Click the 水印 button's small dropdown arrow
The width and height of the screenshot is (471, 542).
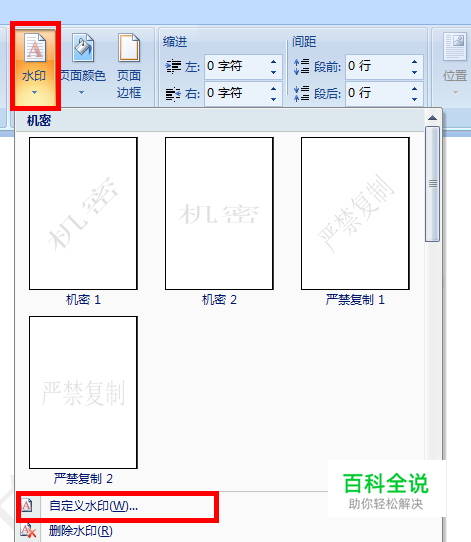point(34,92)
